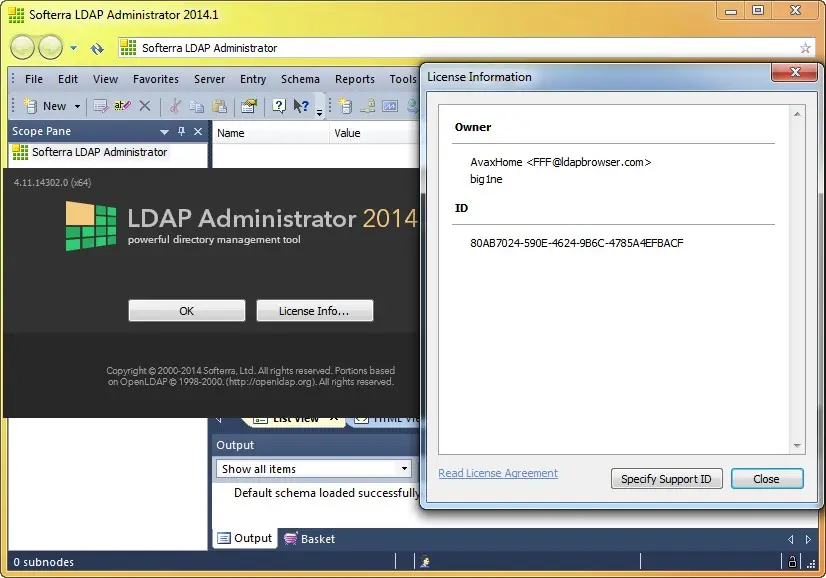826x578 pixels.
Task: Select Softerra LDAP Administrator tree node
Action: pyautogui.click(x=100, y=152)
